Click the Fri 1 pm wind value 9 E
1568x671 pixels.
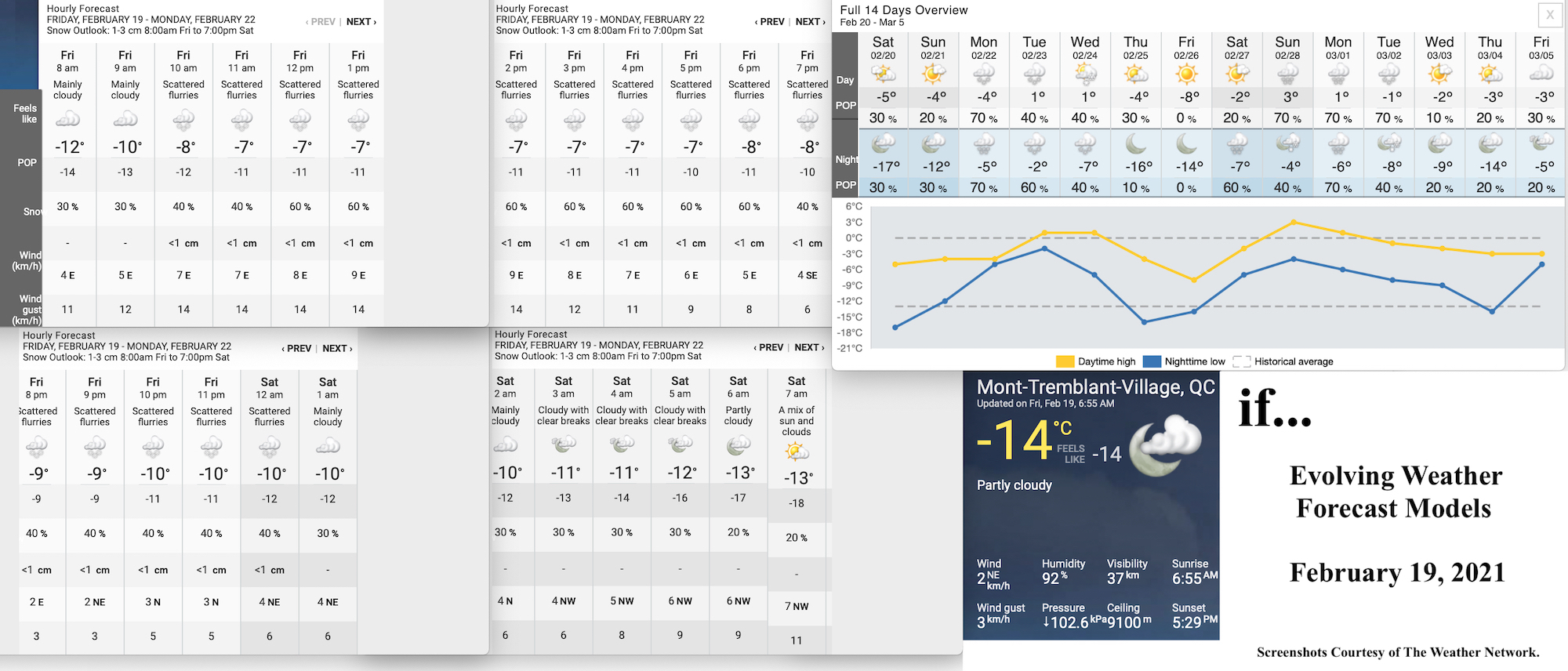click(358, 275)
